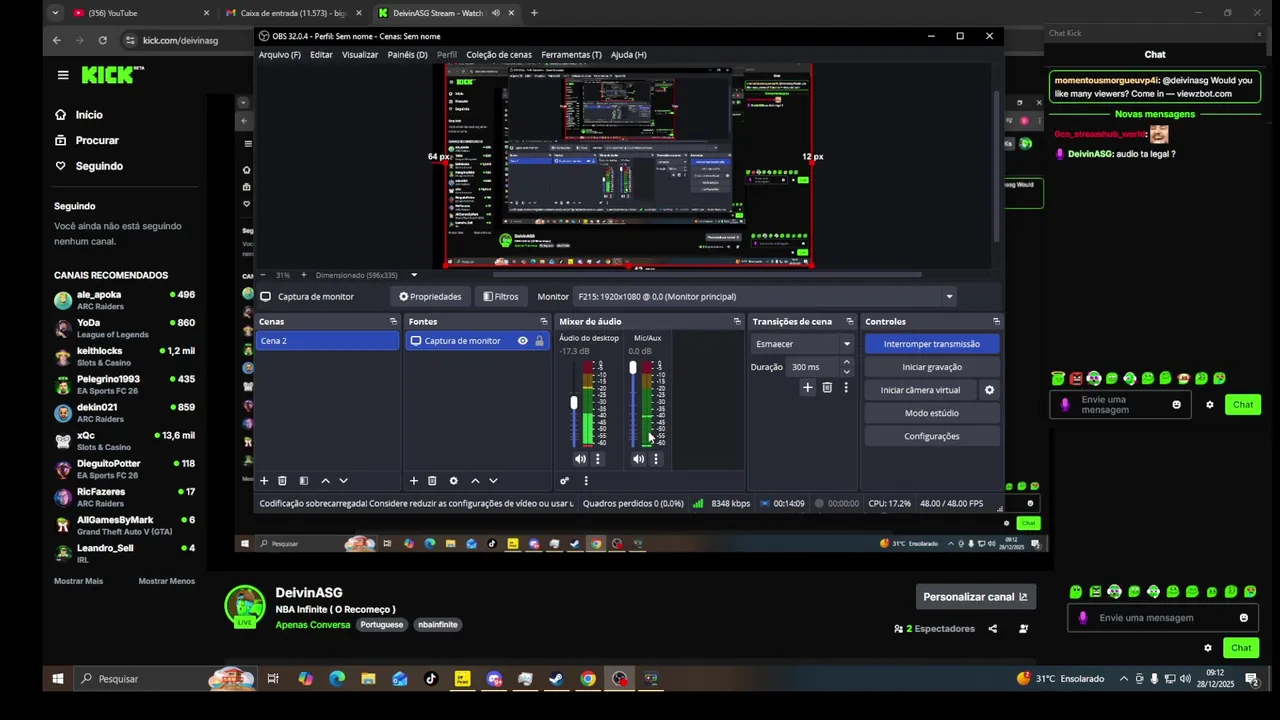
Task: Open OBS Configurações
Action: pos(932,436)
